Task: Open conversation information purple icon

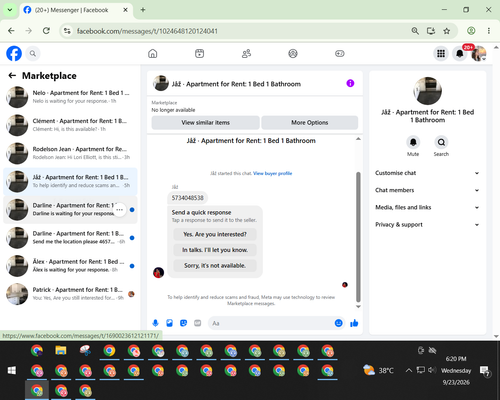Action: tap(350, 83)
